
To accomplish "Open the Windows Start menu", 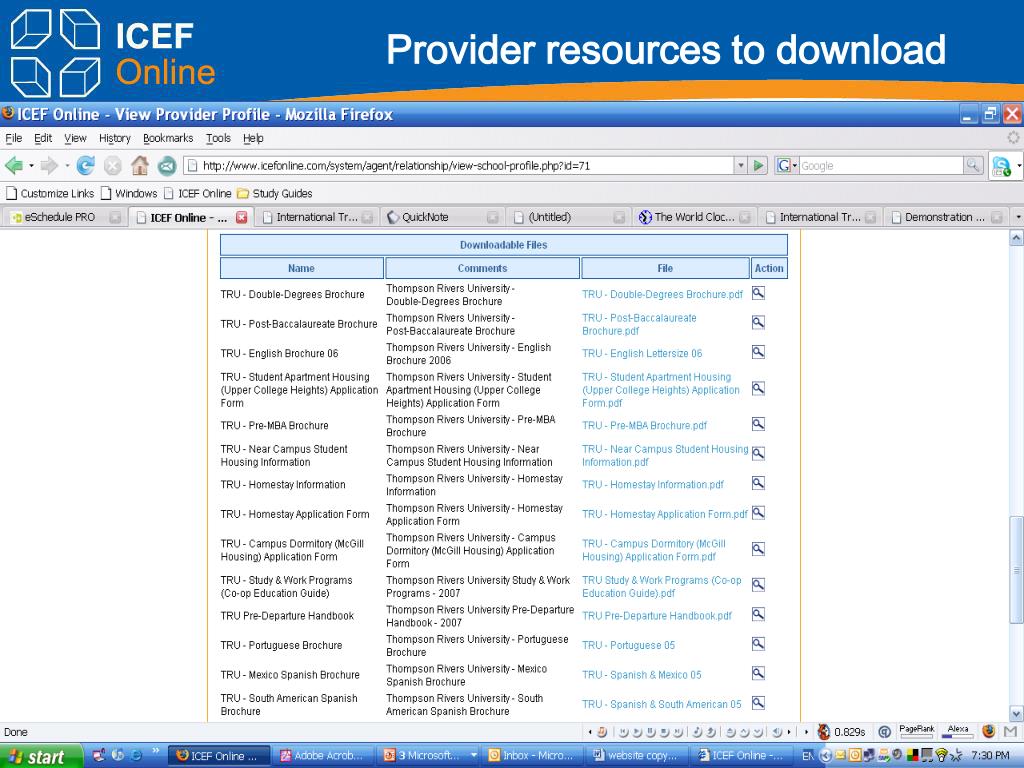I will coord(40,756).
